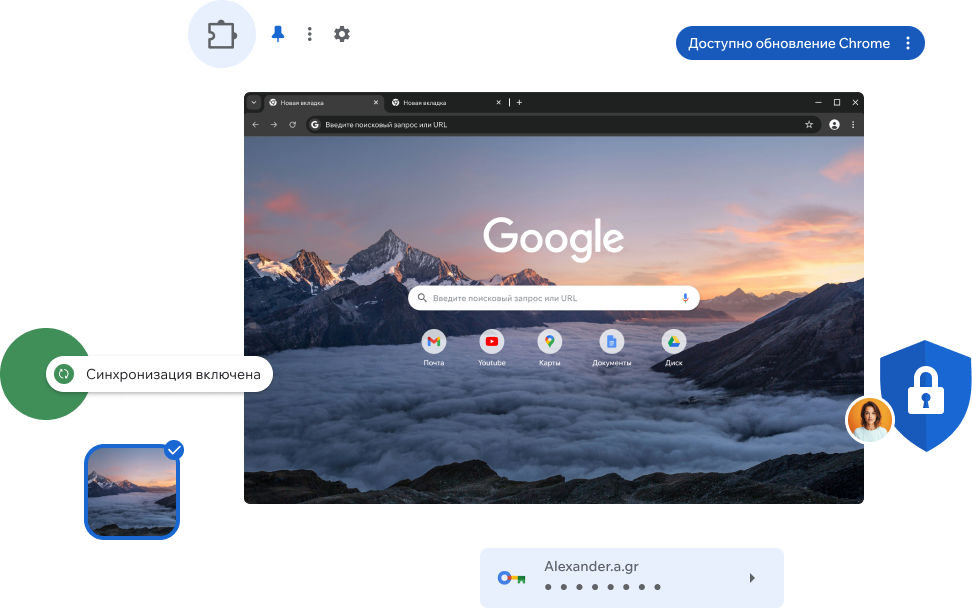Click the voice search microphone icon

click(685, 298)
